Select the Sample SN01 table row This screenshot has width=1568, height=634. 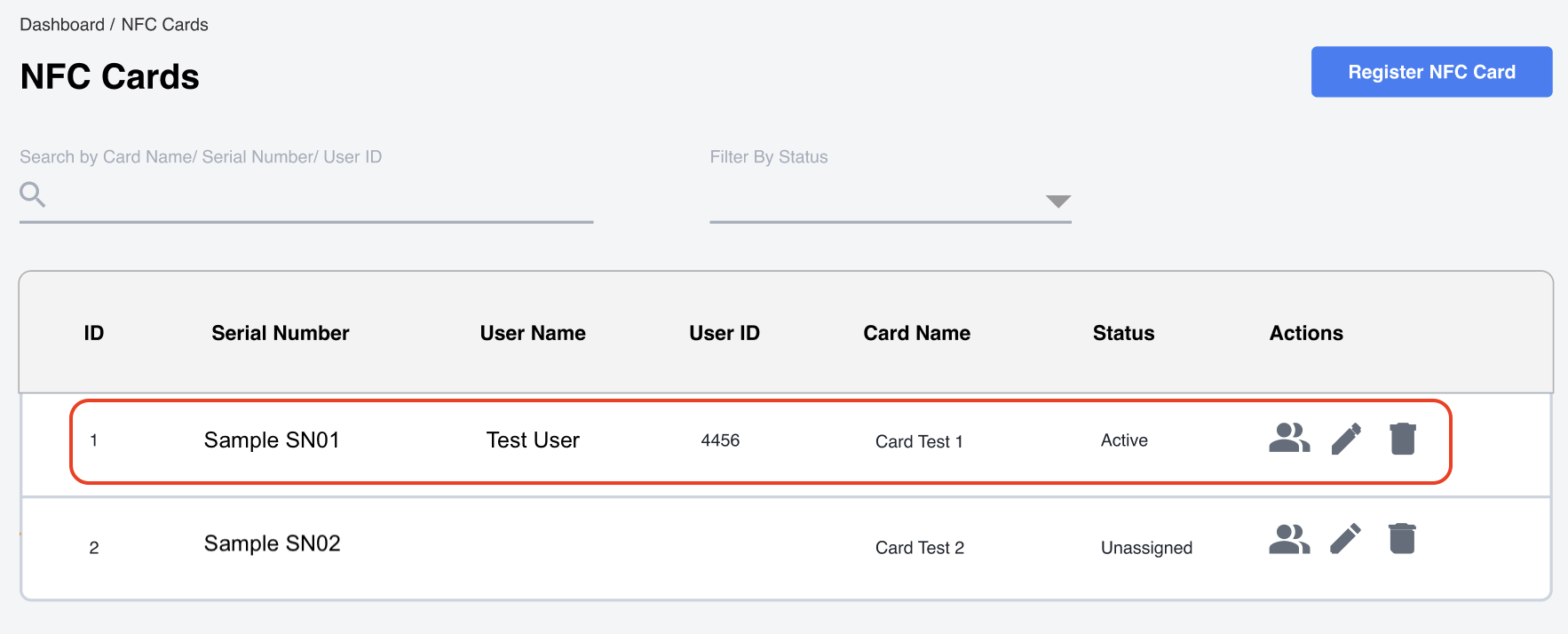761,441
